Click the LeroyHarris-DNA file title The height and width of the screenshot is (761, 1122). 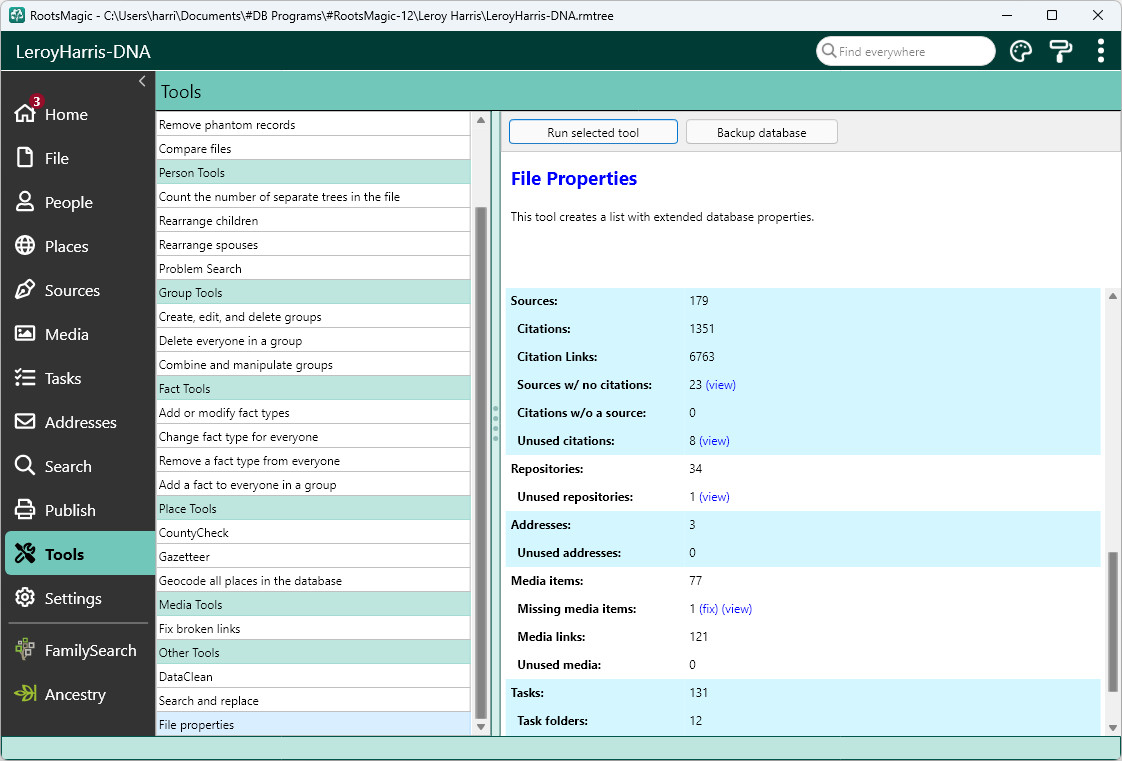[83, 51]
